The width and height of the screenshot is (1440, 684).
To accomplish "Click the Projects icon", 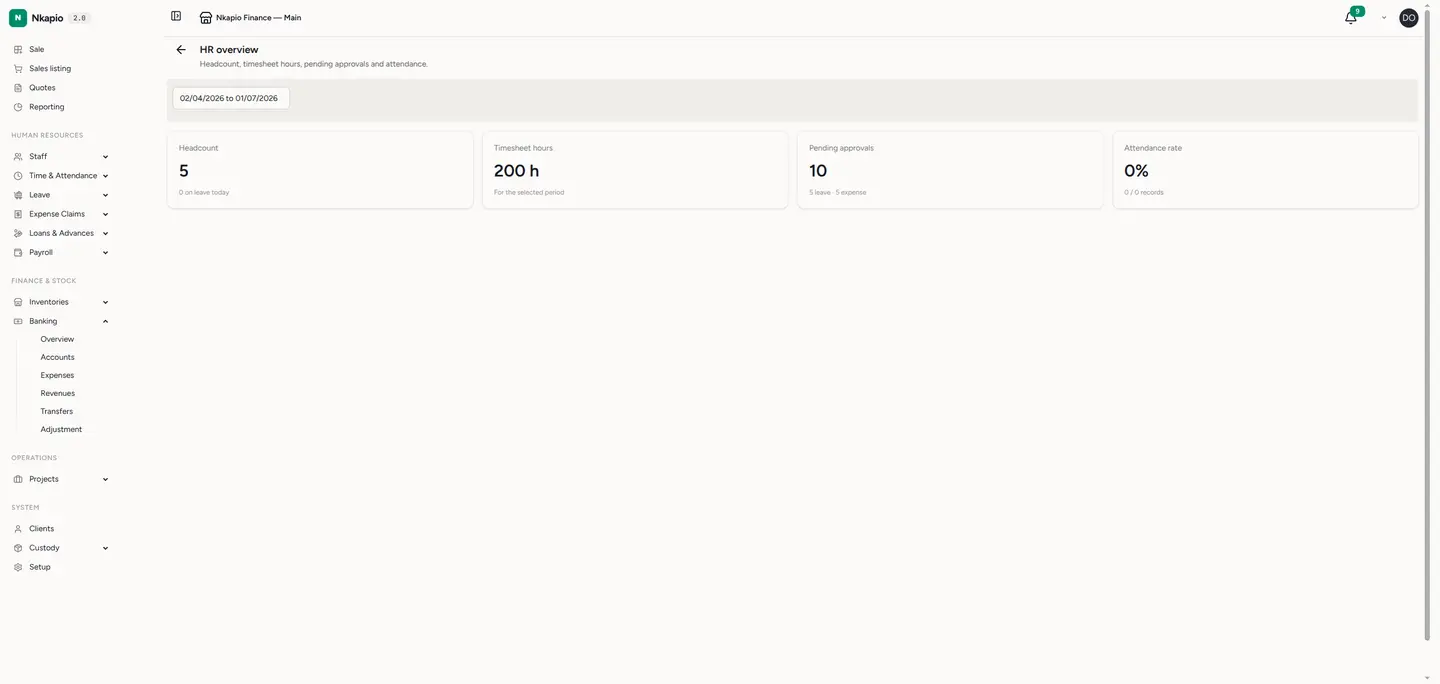I will (x=18, y=479).
